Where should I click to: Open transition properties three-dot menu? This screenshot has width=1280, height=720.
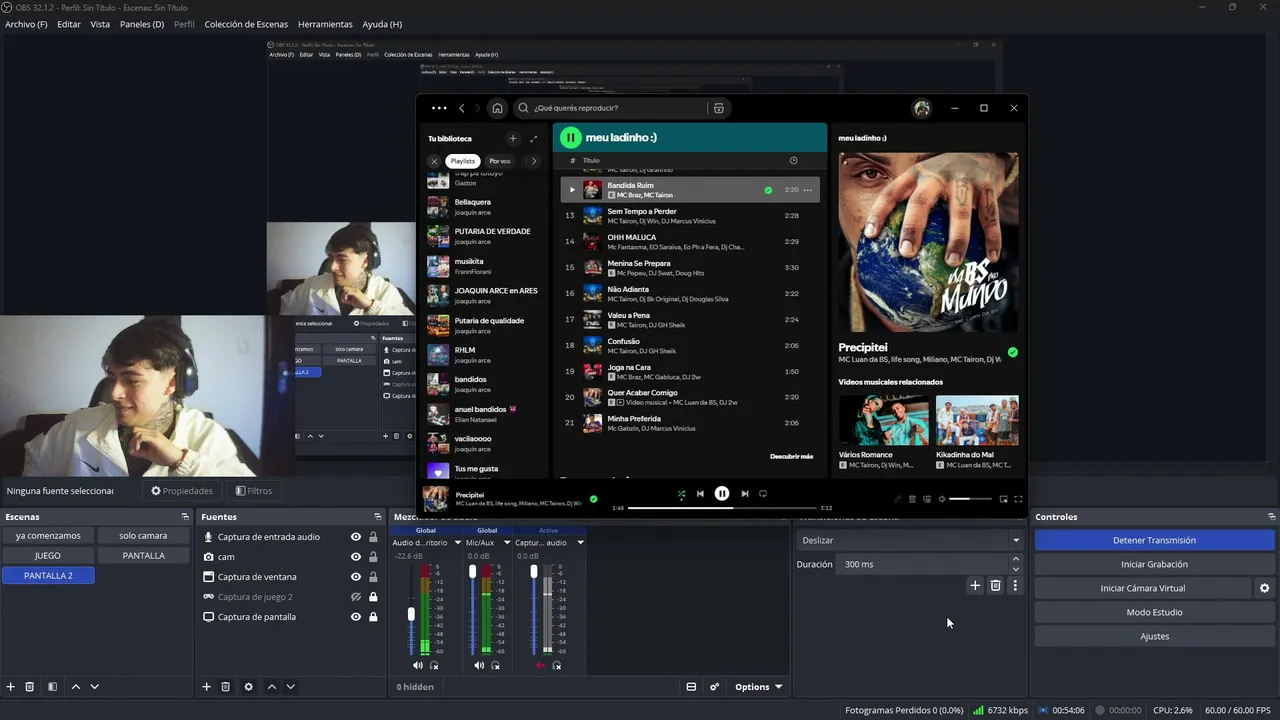coord(1015,586)
